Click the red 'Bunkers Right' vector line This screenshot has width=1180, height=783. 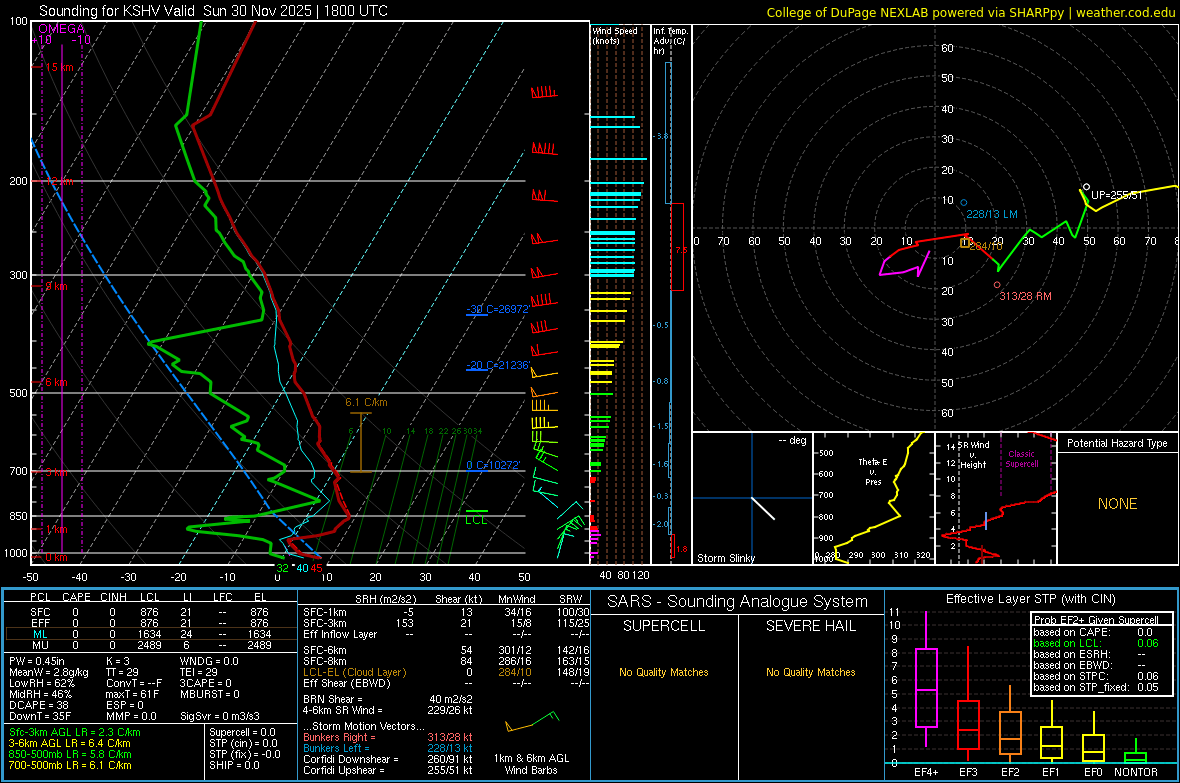tap(388, 737)
